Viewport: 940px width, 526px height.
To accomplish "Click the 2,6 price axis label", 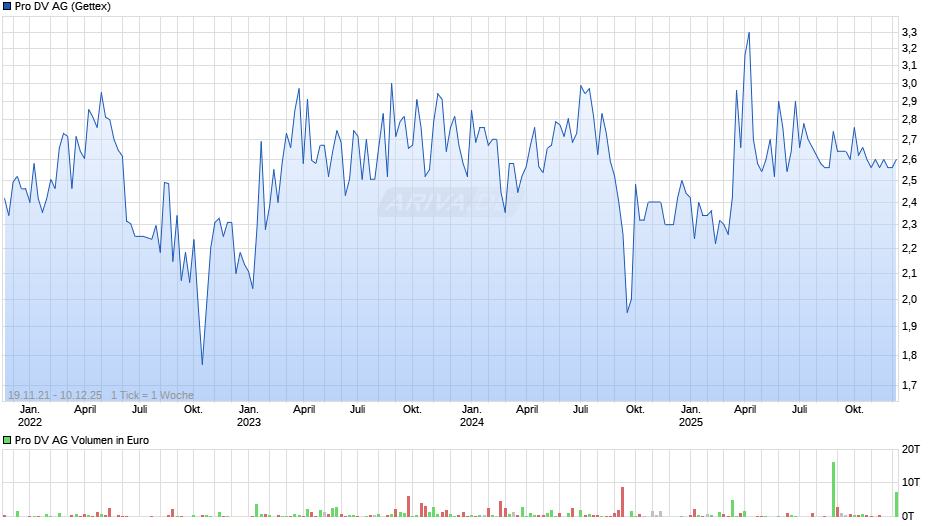I will (x=909, y=160).
